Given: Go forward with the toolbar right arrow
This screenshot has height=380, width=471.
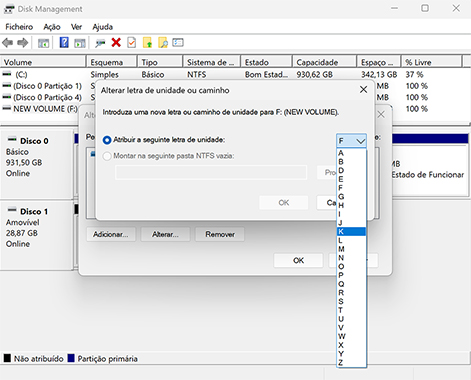Looking at the screenshot, I should click(23, 43).
